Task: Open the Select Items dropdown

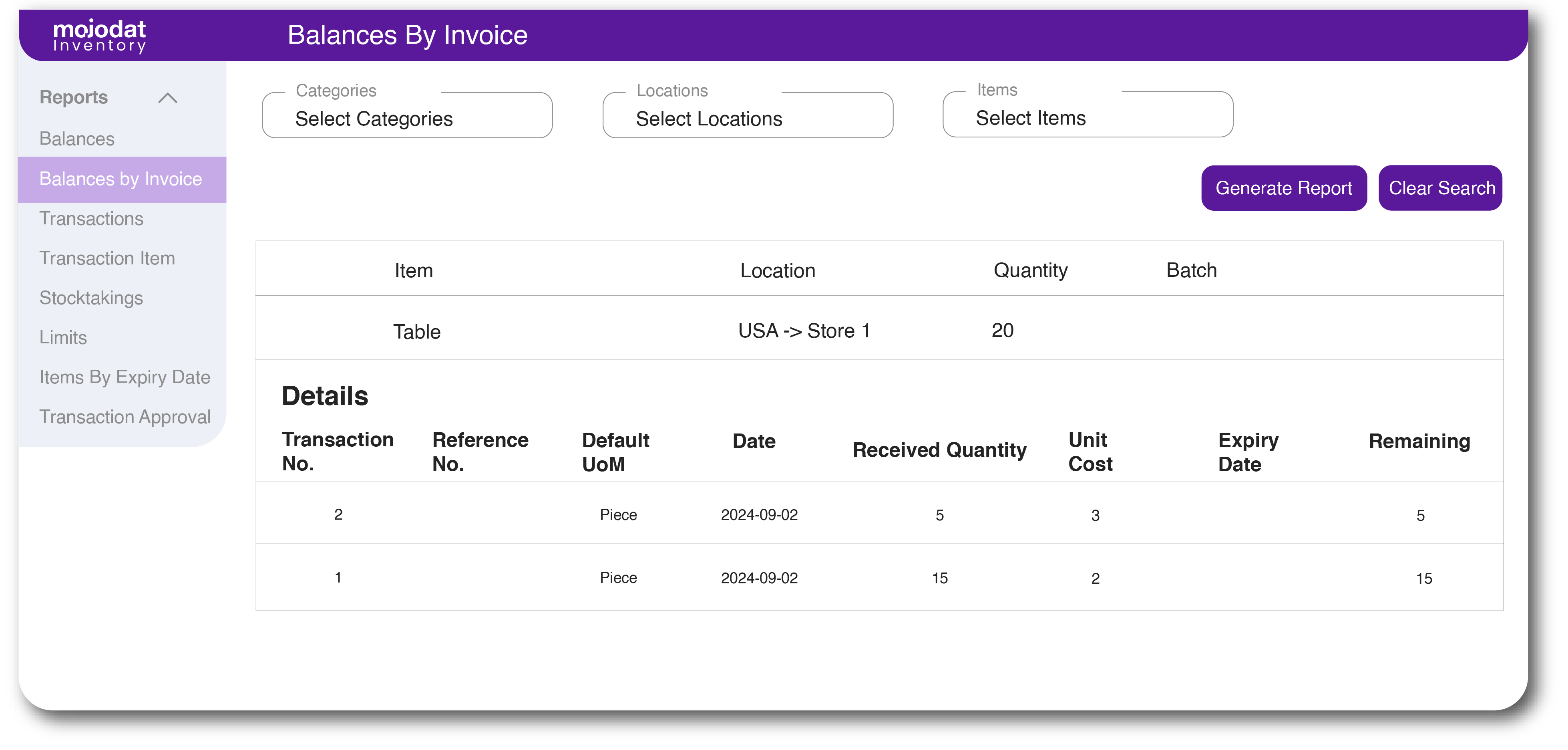Action: click(1087, 117)
